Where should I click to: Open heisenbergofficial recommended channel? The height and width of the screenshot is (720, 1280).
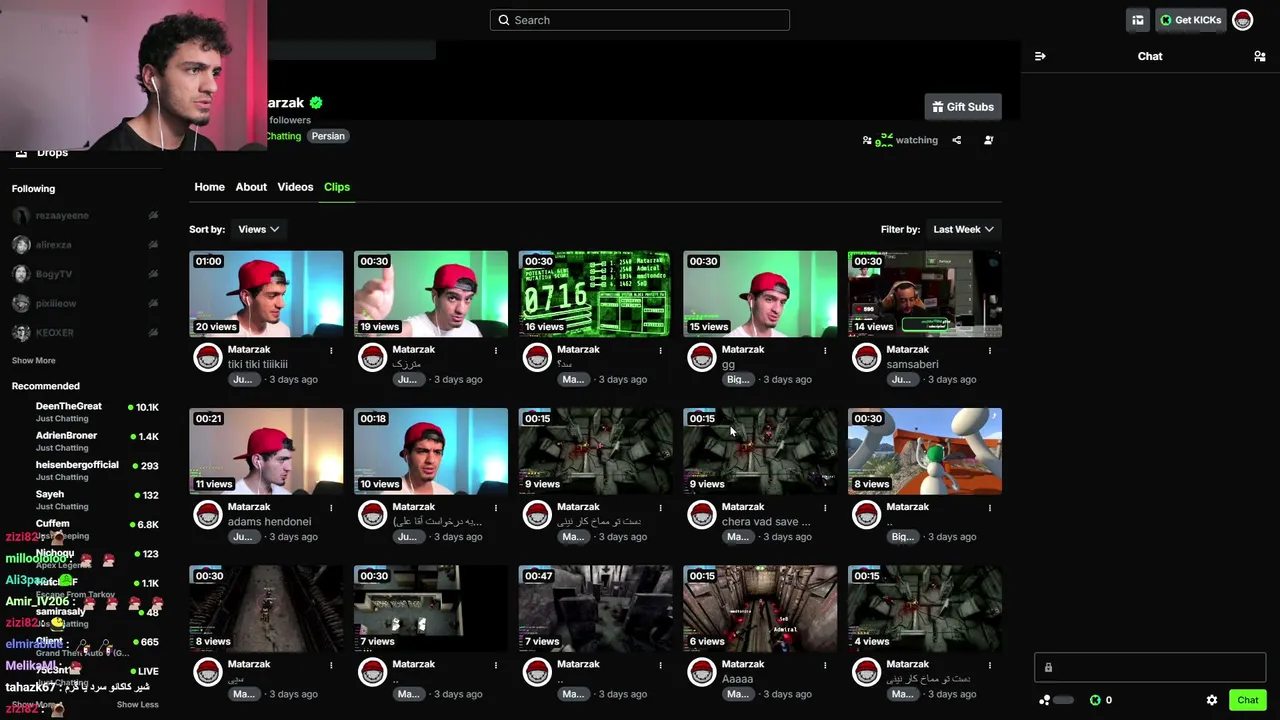[x=85, y=470]
